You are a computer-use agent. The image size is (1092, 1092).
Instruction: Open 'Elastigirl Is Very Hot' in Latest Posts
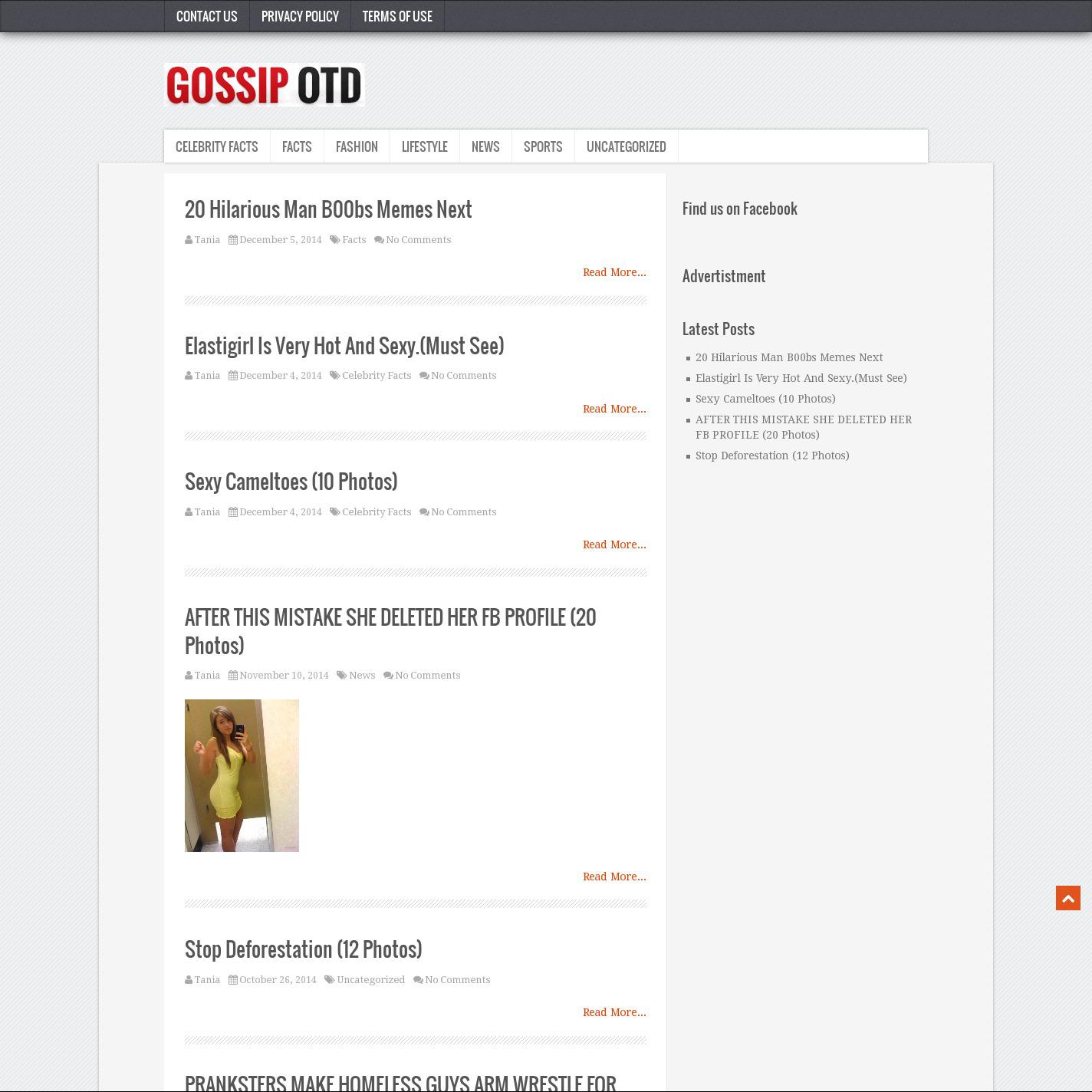point(801,378)
